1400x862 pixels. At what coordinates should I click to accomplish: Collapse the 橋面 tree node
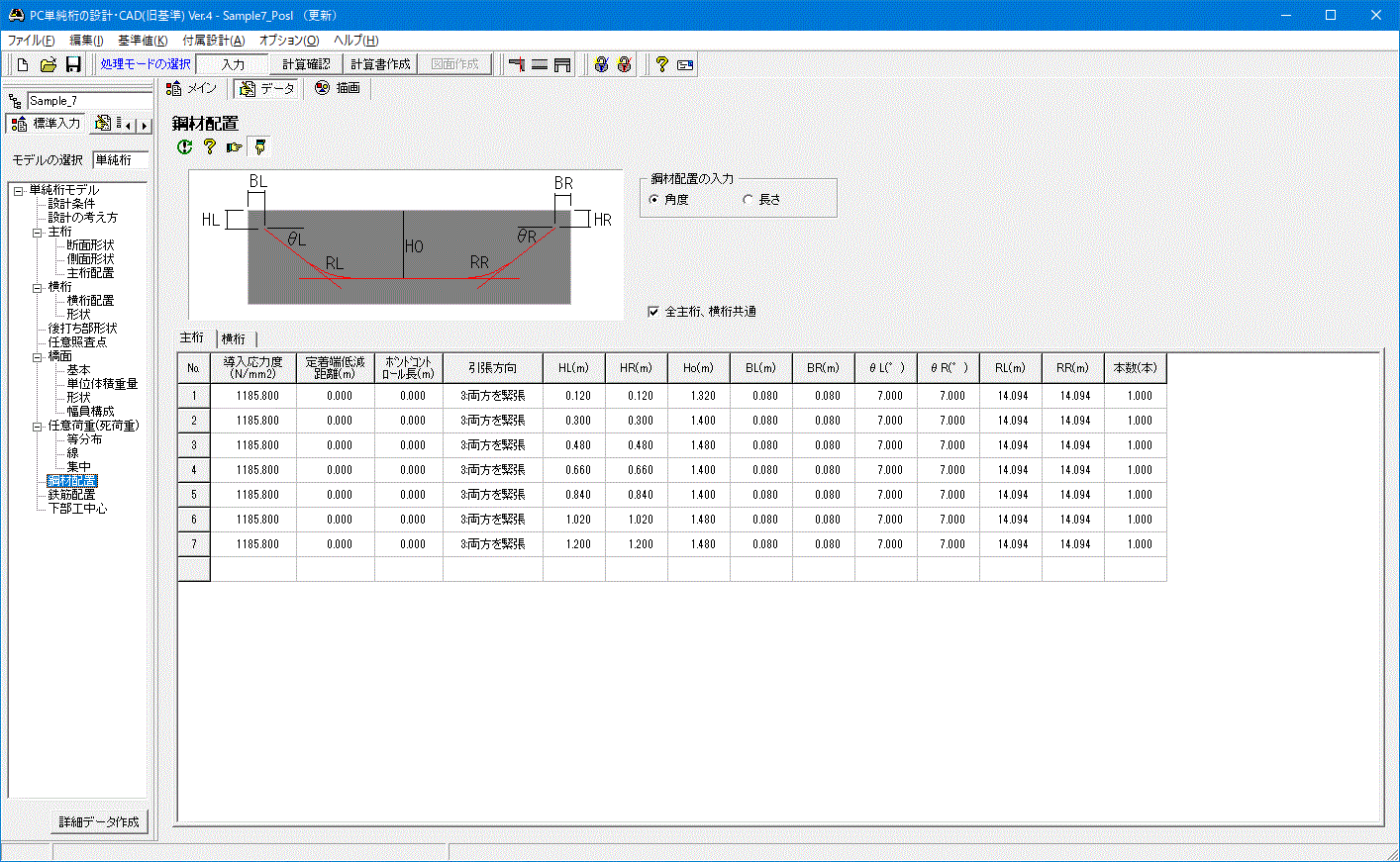[x=38, y=356]
